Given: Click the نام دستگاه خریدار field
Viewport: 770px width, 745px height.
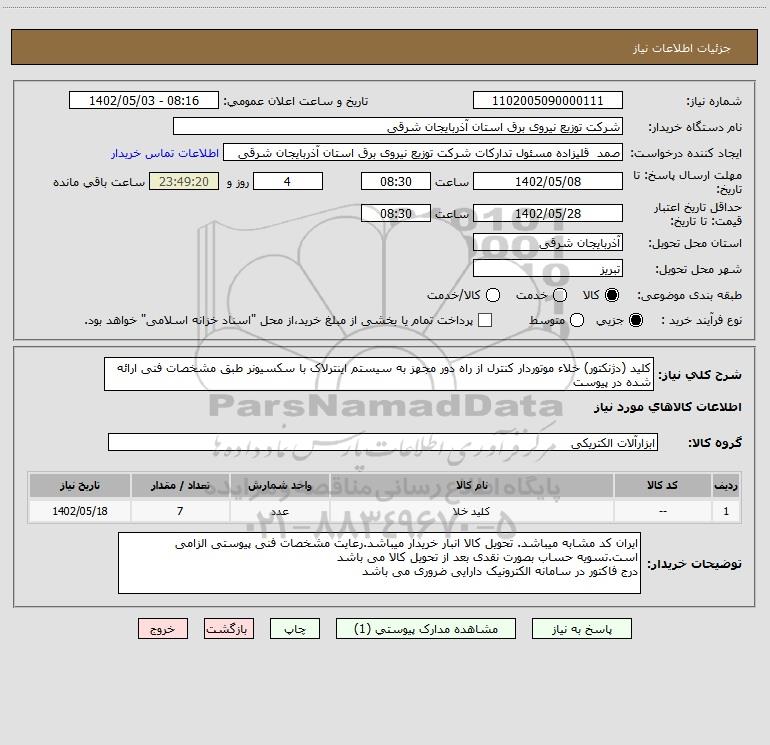Looking at the screenshot, I should (x=398, y=127).
